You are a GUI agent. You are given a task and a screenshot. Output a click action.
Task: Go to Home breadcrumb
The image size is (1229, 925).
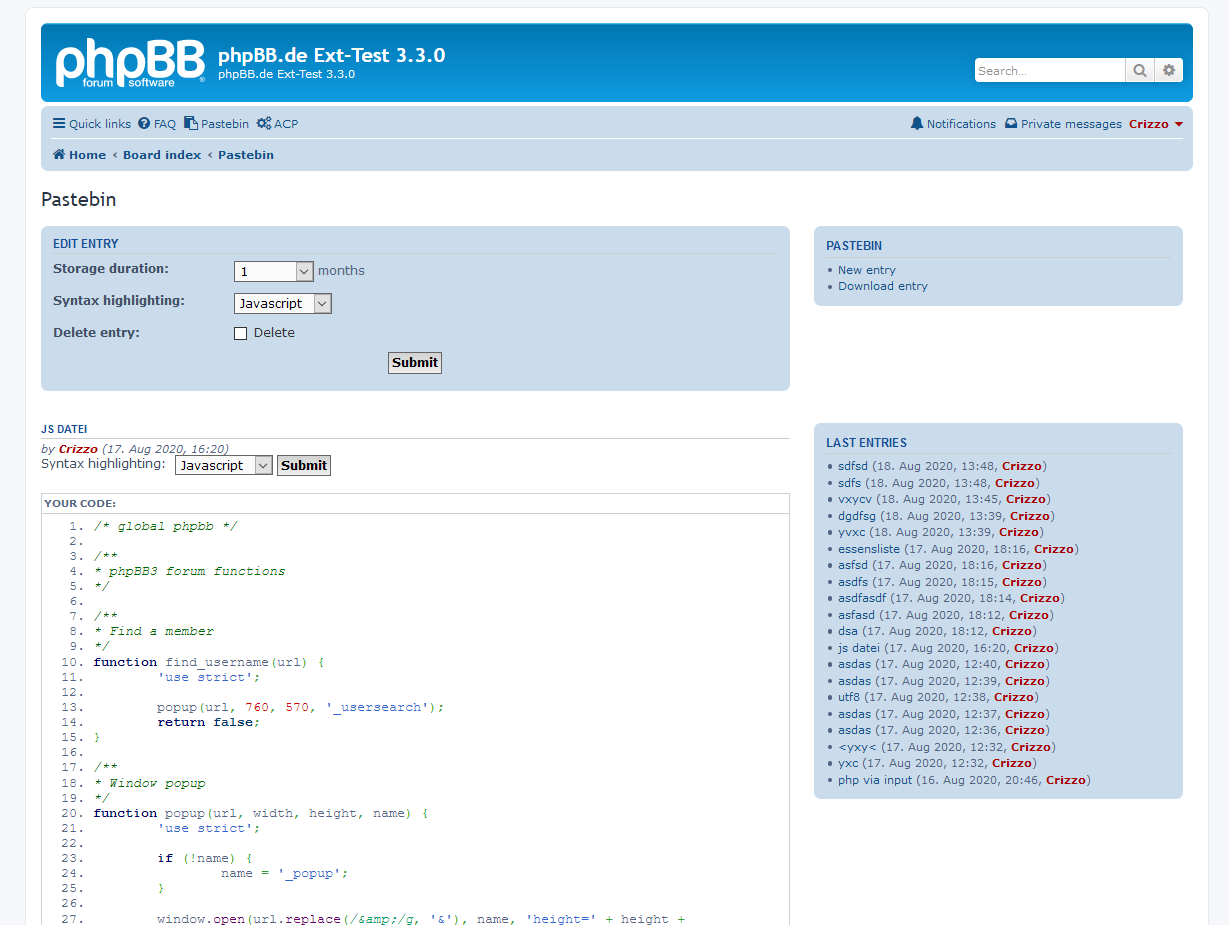coord(79,155)
